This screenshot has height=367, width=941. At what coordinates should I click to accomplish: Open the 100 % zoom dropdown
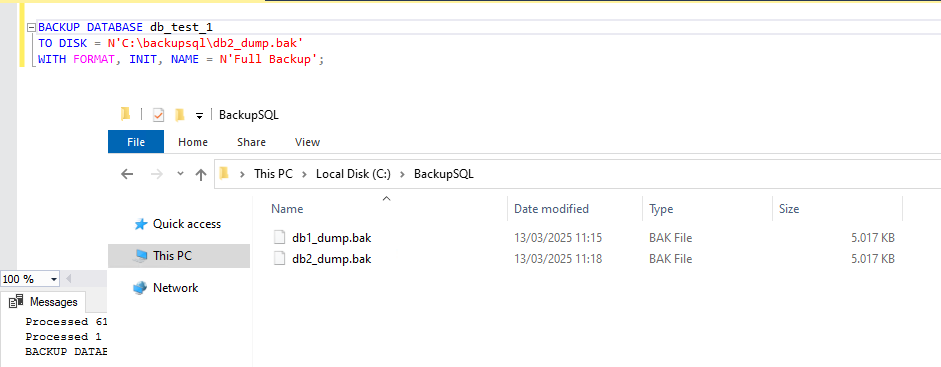pyautogui.click(x=53, y=279)
